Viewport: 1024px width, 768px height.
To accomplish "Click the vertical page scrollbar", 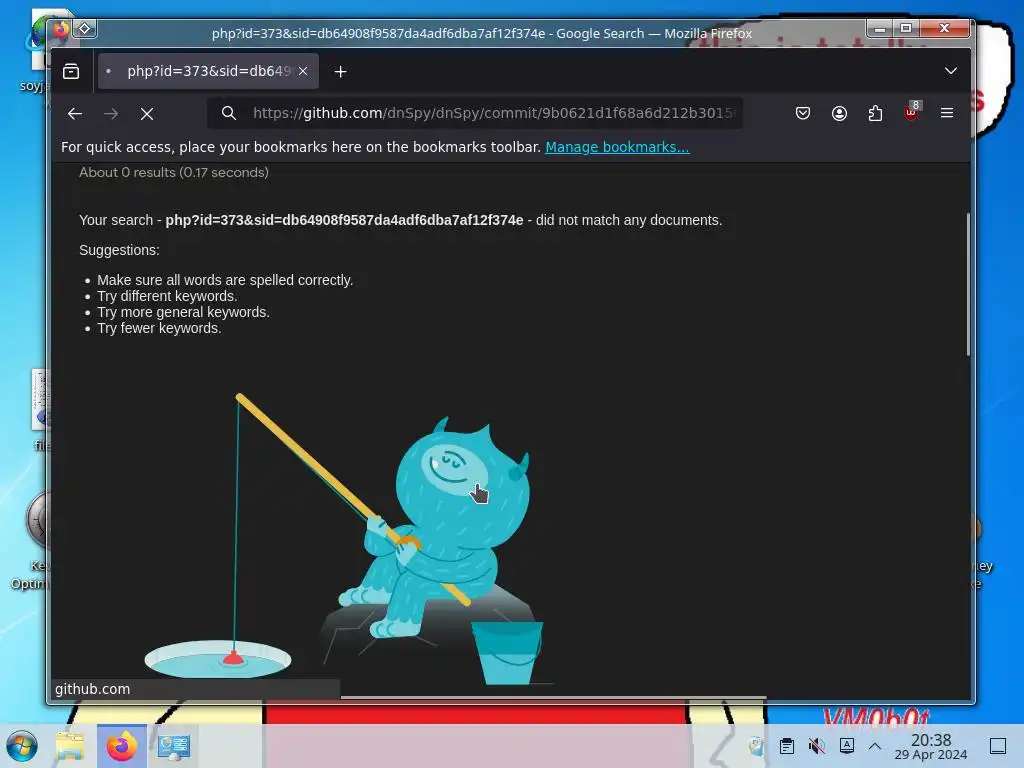I will pos(968,284).
